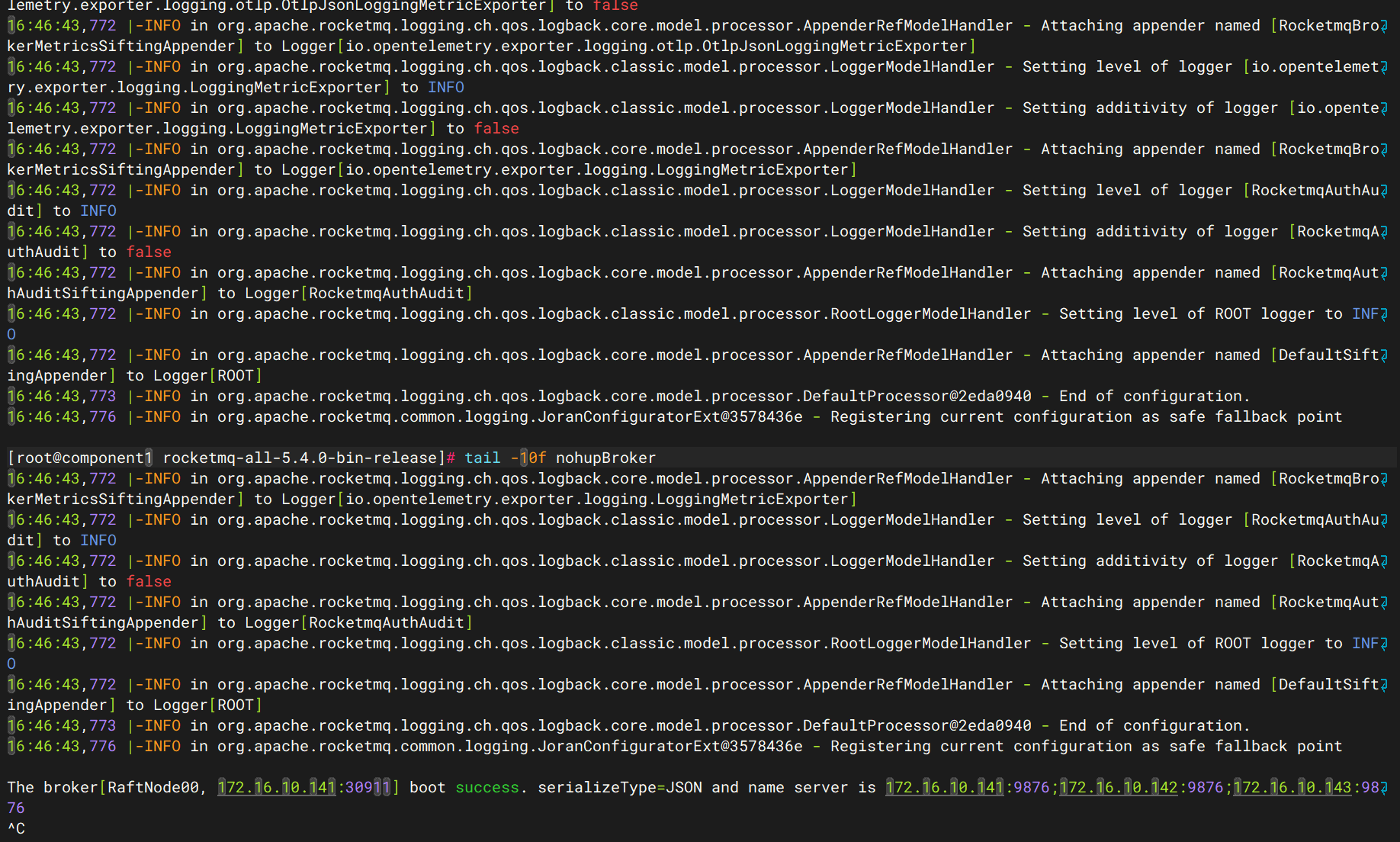The image size is (1400, 842).
Task: Click the final End of configuration. message
Action: [x=1154, y=725]
